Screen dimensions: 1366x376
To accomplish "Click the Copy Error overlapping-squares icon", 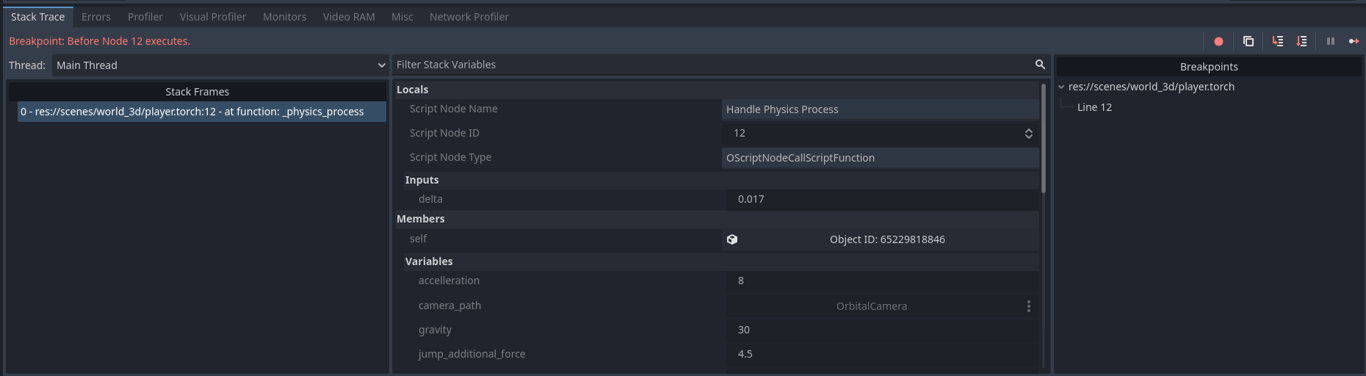I will coord(1248,41).
